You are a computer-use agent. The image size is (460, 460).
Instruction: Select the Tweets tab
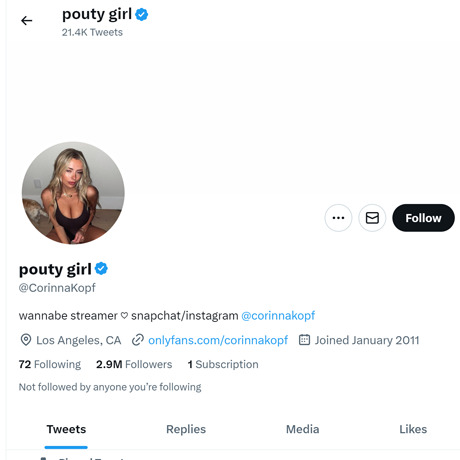[x=66, y=429]
